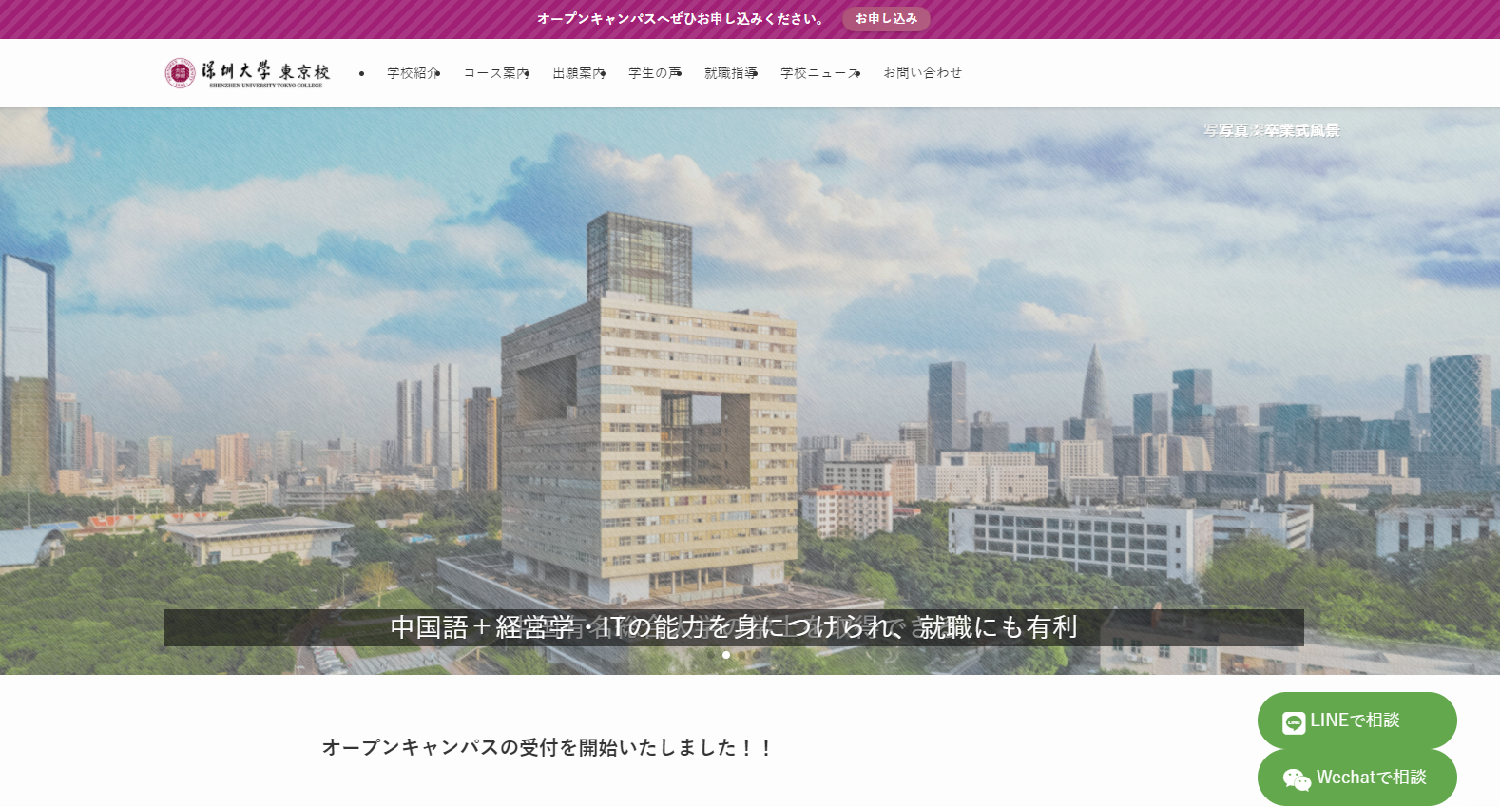Click the WeChat speech bubble icon
Viewport: 1500px width, 807px height.
pos(1296,779)
